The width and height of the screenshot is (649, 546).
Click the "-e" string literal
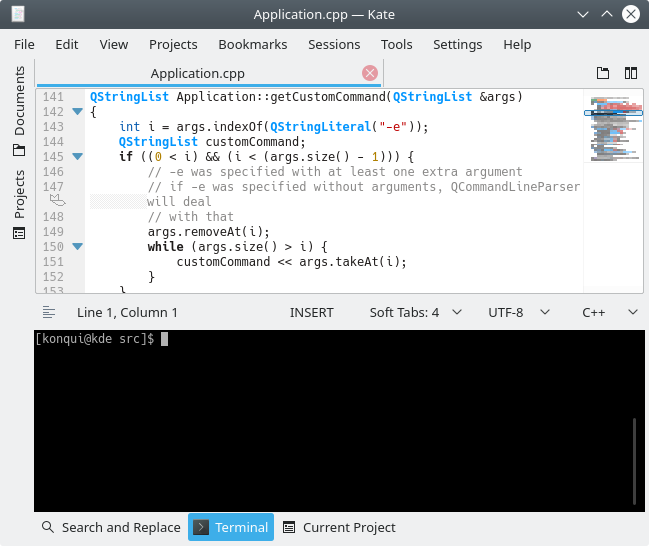click(x=393, y=127)
